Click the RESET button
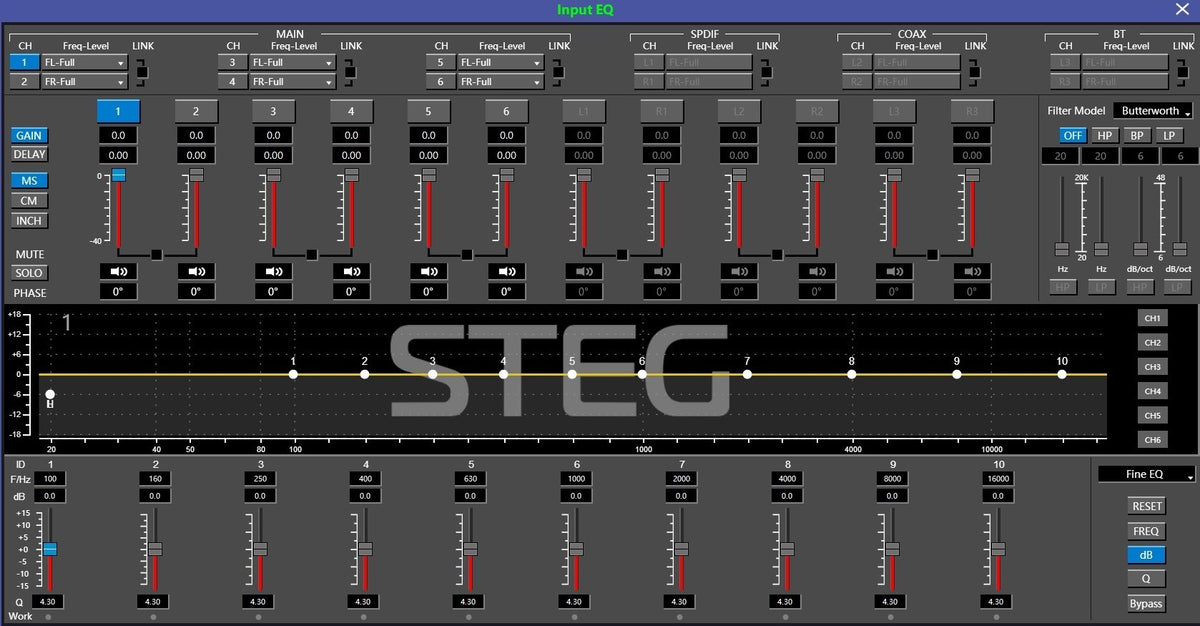This screenshot has height=626, width=1200. point(1146,507)
